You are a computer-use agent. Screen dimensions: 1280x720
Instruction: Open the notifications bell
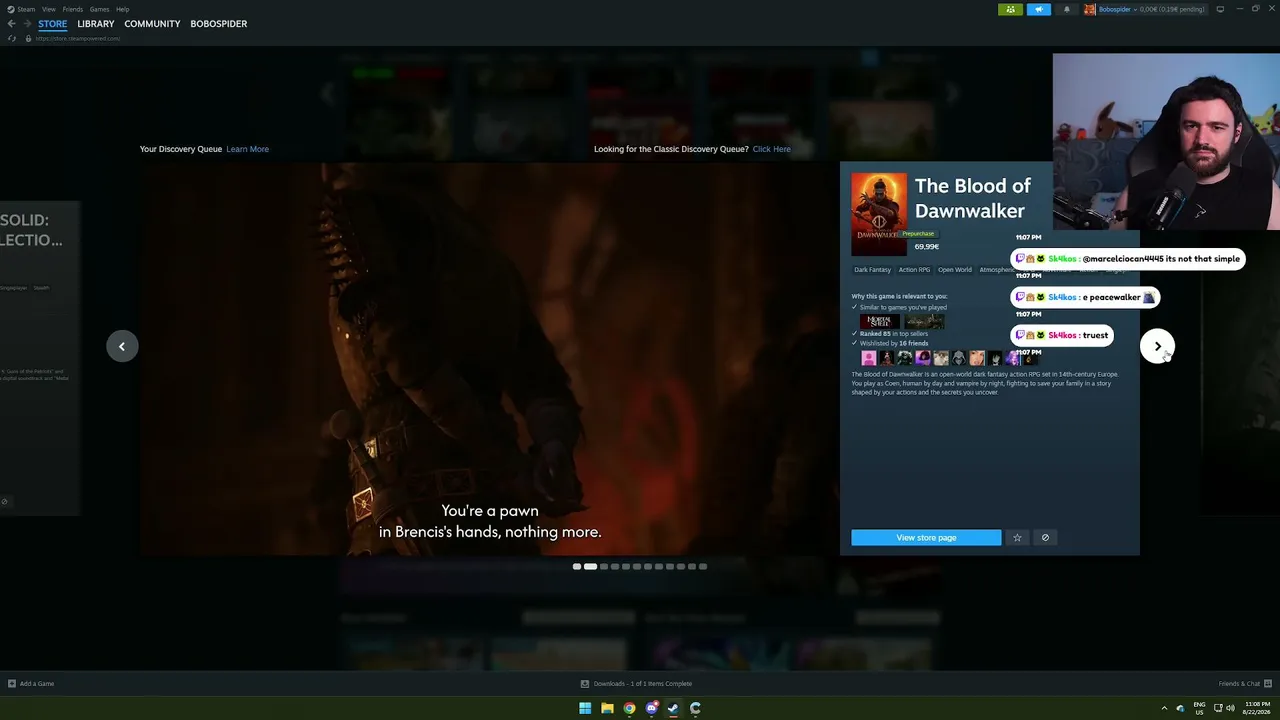click(x=1066, y=9)
